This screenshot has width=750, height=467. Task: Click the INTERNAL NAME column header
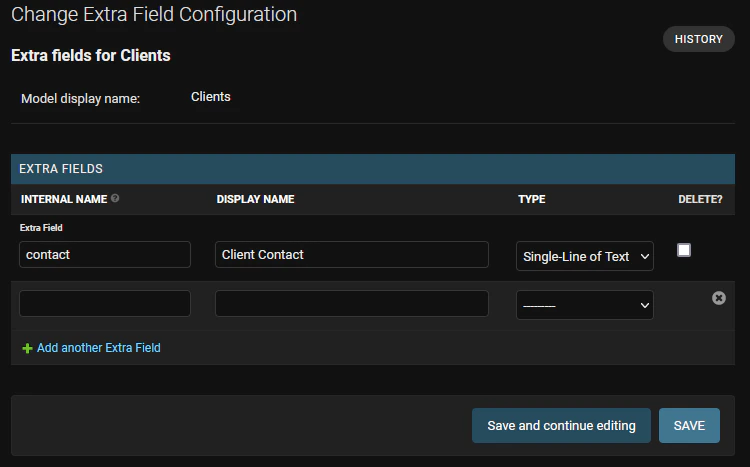tap(64, 199)
